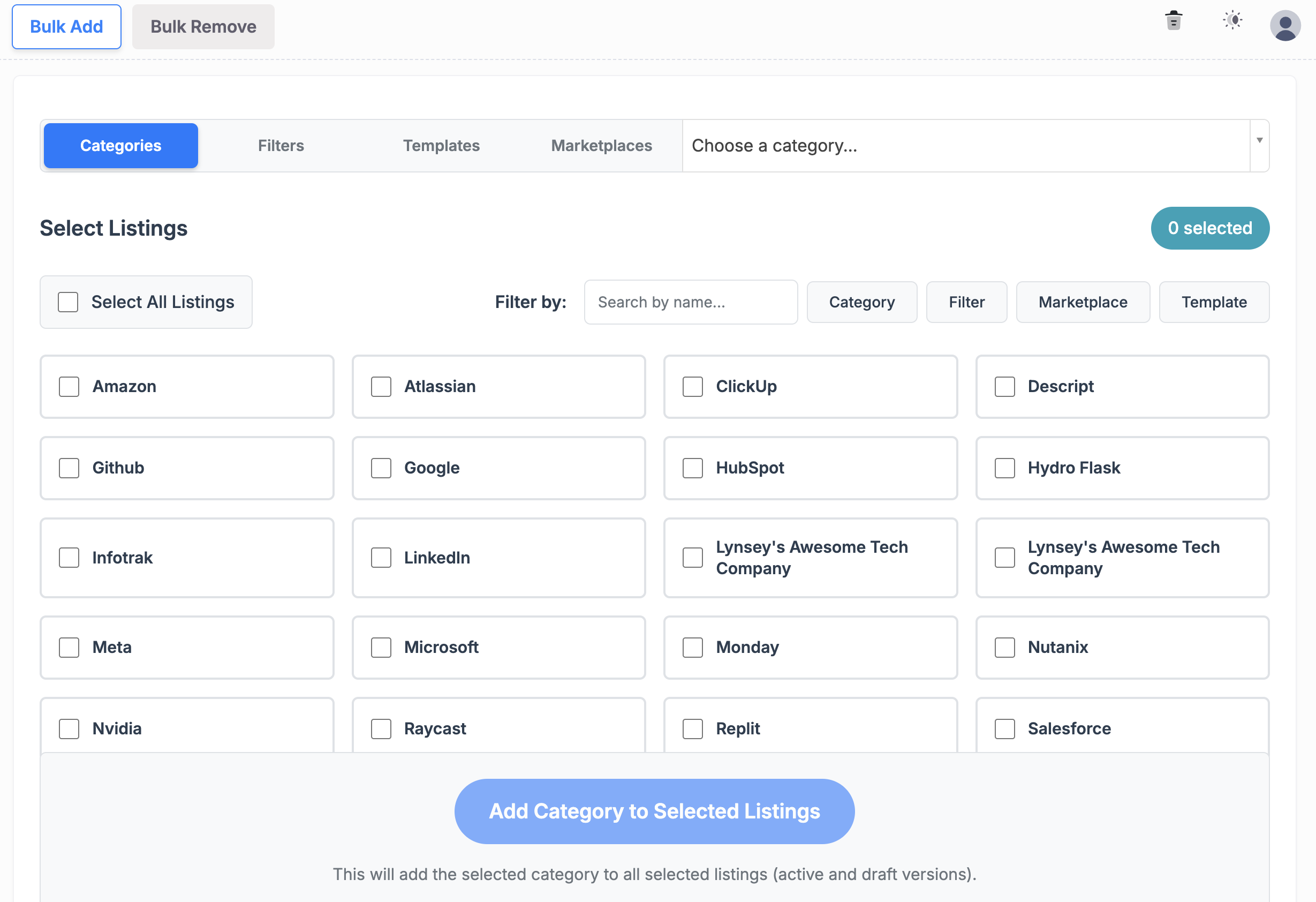Select the Marketplaces tab
Image resolution: width=1316 pixels, height=902 pixels.
[601, 146]
